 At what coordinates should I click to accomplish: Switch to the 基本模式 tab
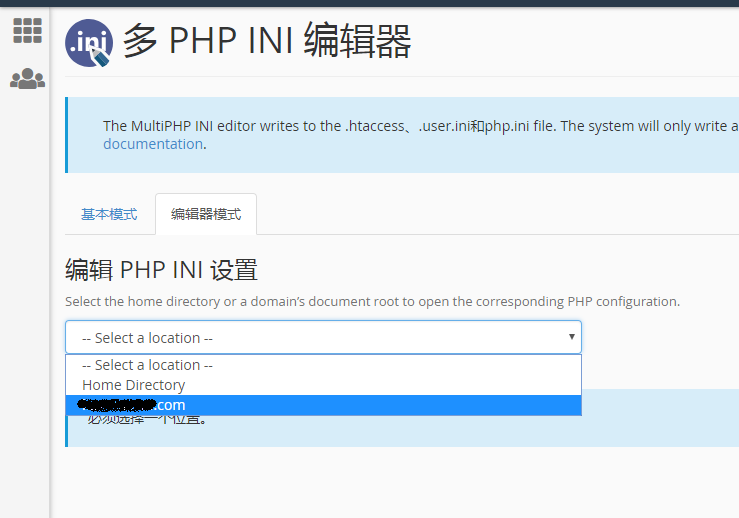click(x=109, y=214)
